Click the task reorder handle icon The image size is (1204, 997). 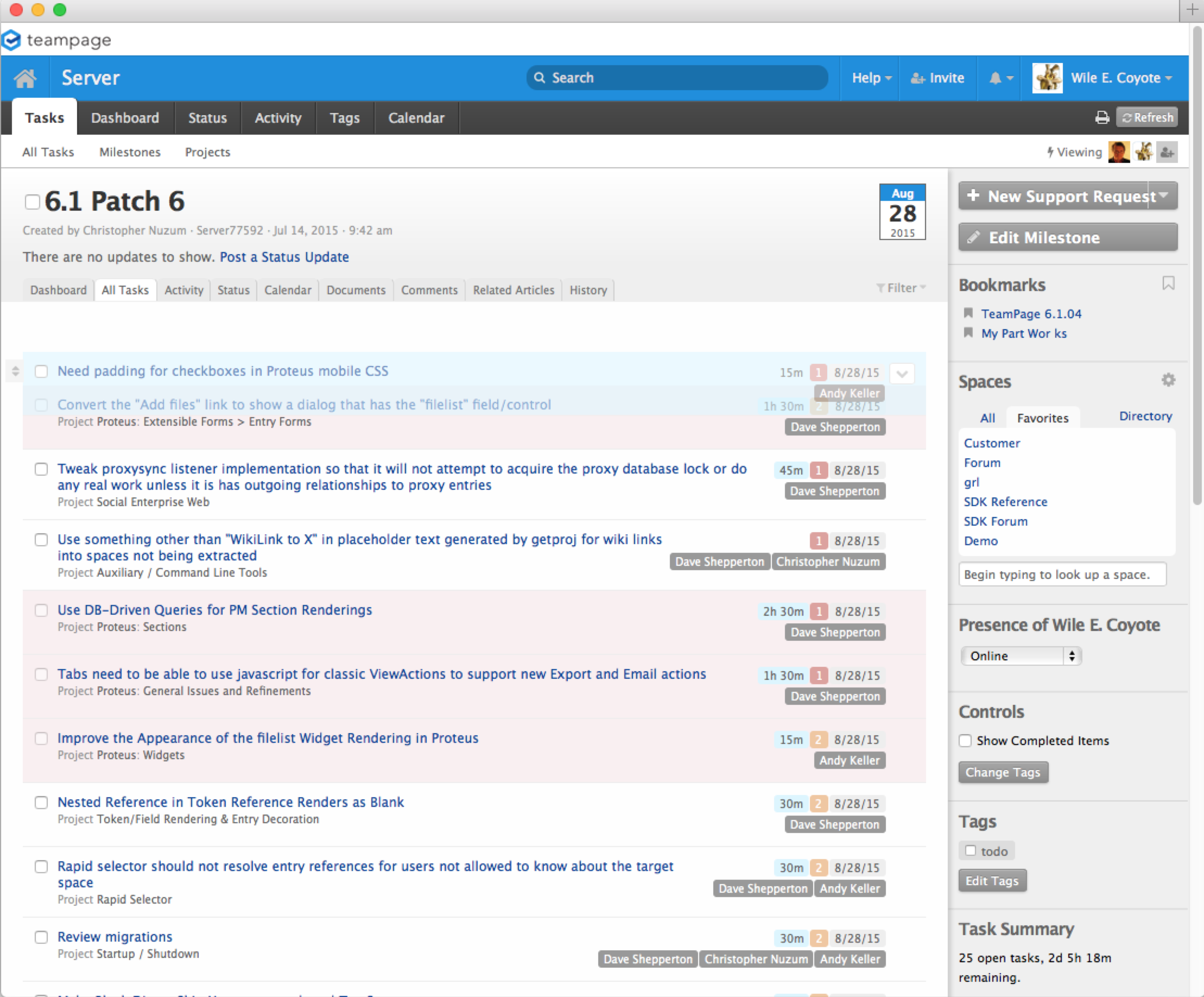point(16,371)
